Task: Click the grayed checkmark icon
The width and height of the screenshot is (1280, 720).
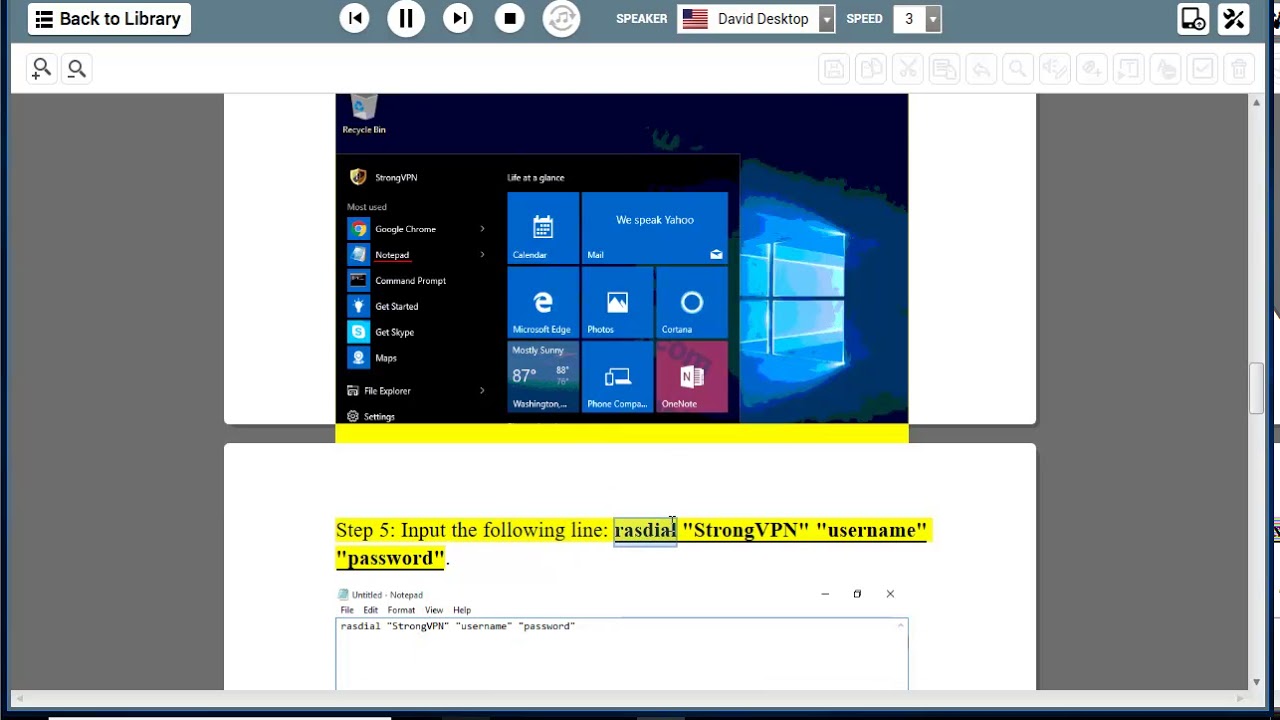Action: pos(1202,69)
